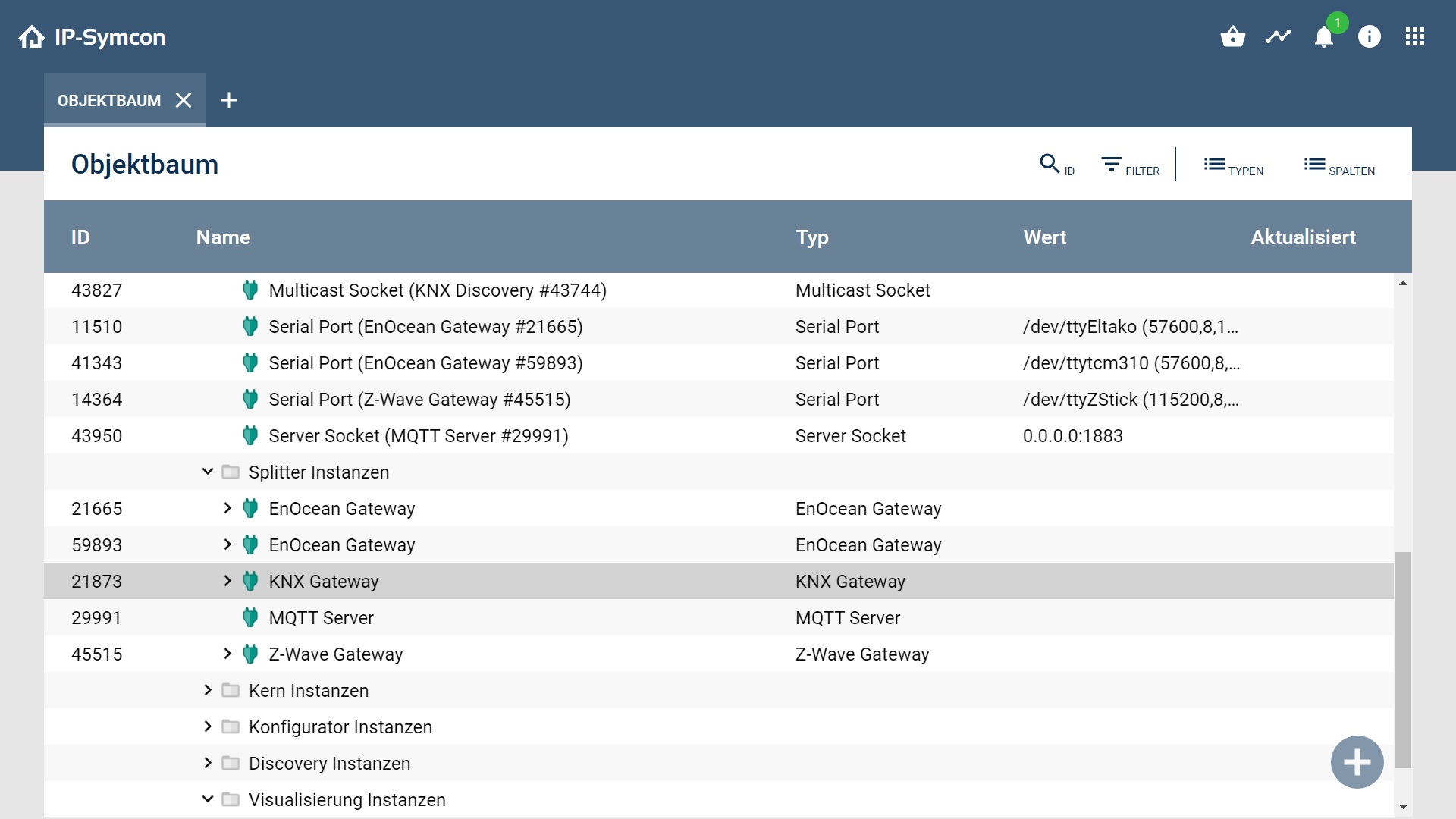
Task: Select 'Discovery Instanzen' folder label
Action: click(330, 764)
